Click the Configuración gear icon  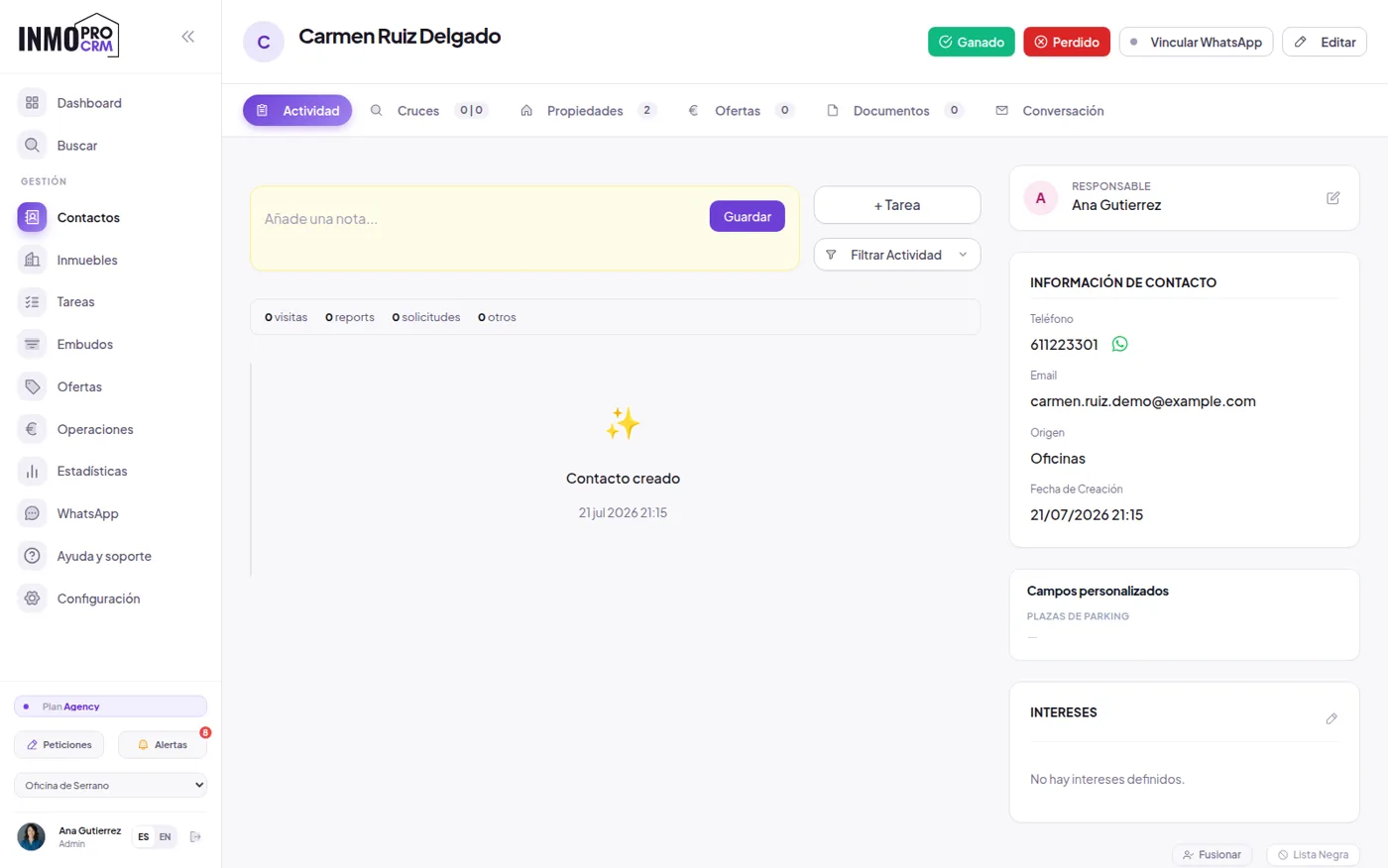click(32, 598)
